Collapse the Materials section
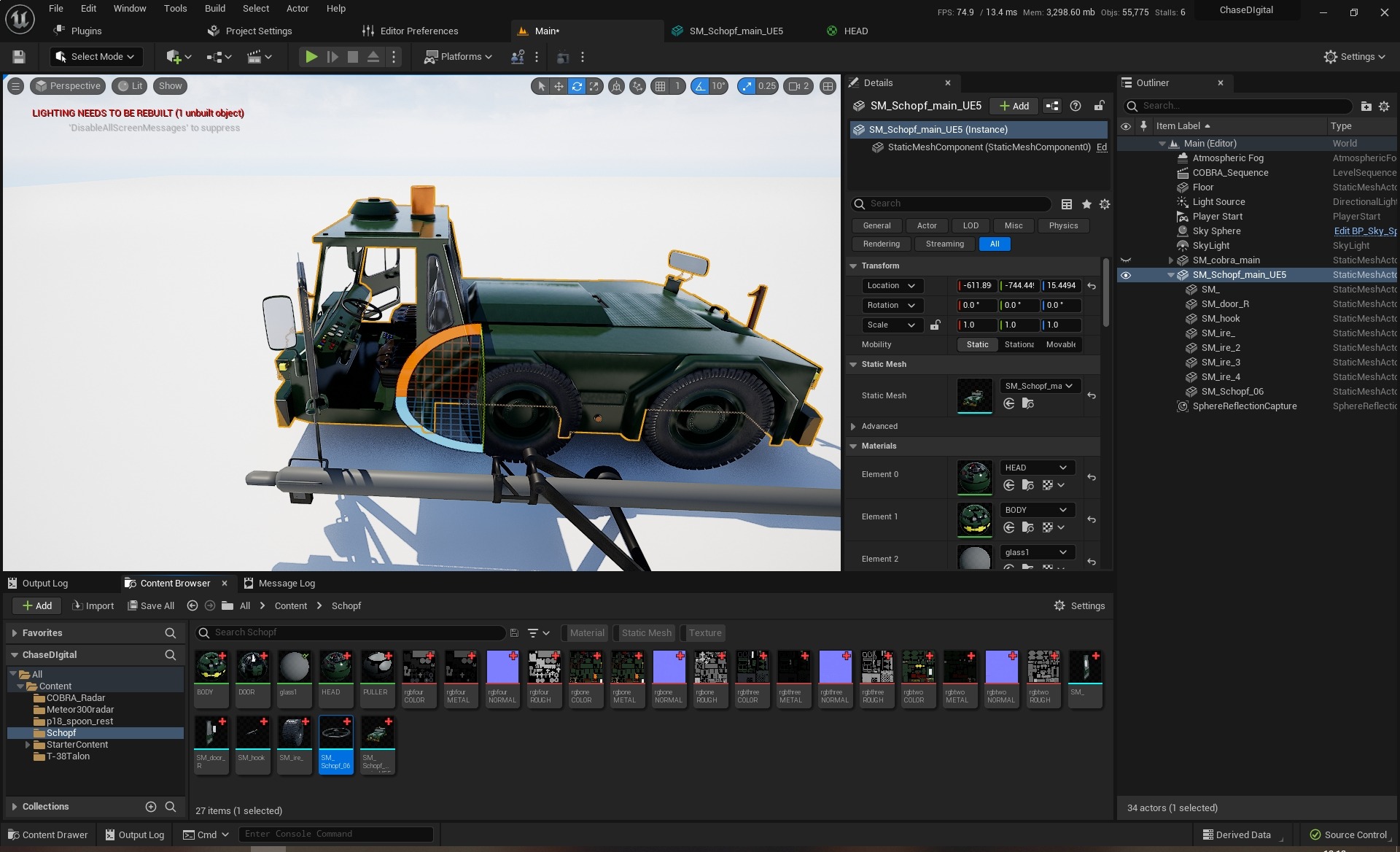Screen dimensions: 1400x852 click(853, 446)
